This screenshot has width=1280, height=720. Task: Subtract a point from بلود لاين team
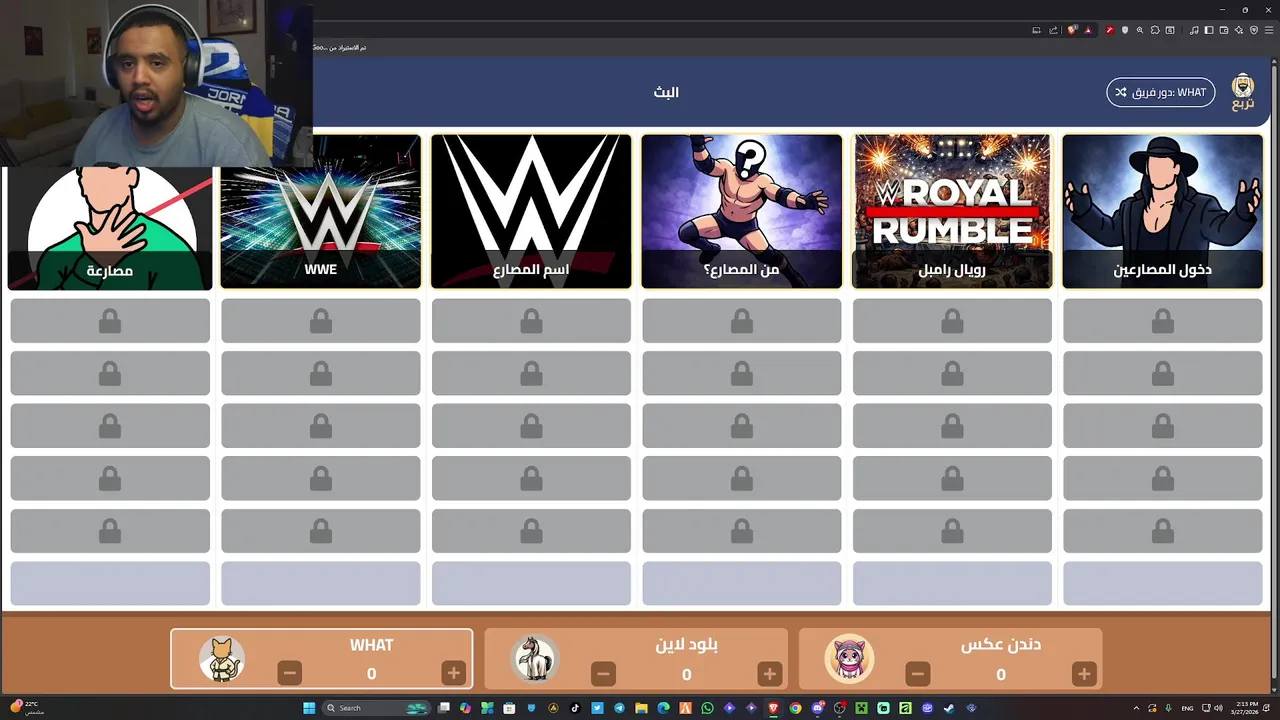coord(603,674)
